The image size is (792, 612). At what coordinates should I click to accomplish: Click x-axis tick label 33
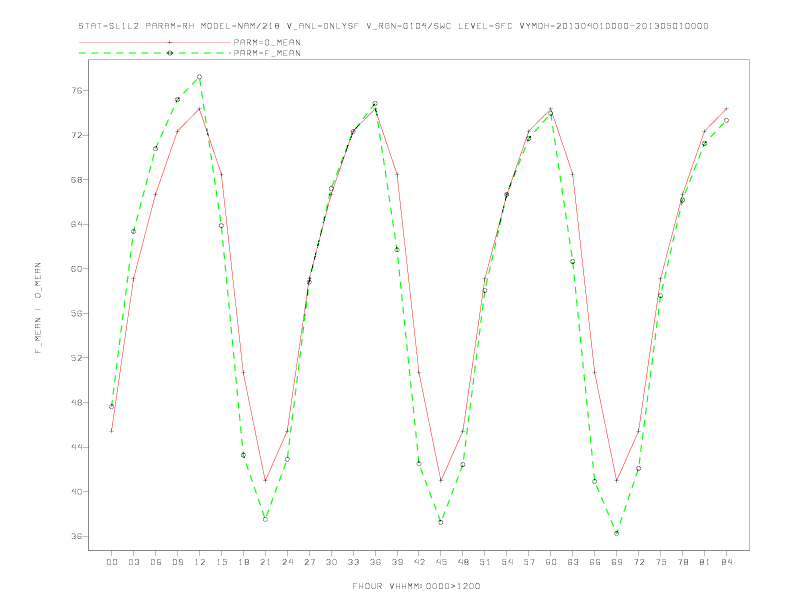(x=353, y=562)
